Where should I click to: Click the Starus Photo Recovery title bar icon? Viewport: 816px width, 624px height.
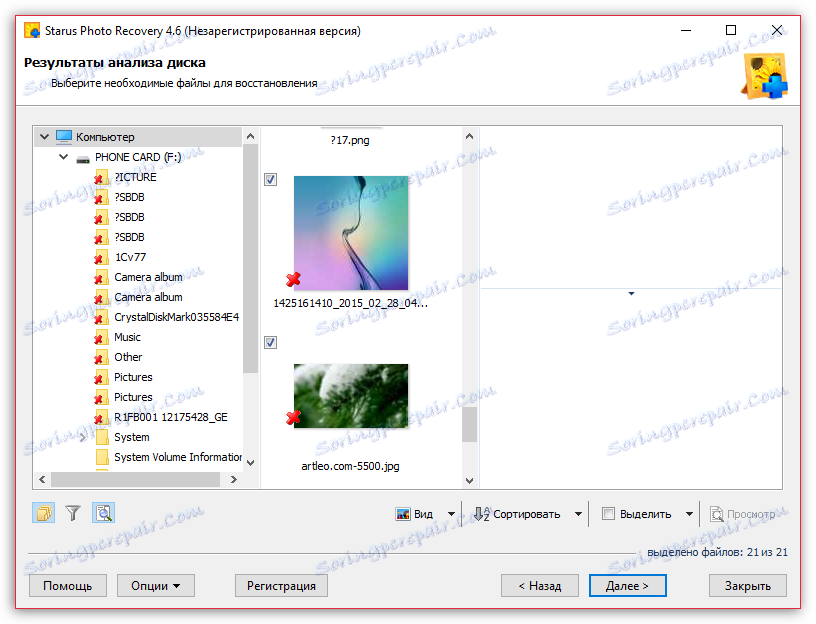tap(32, 31)
